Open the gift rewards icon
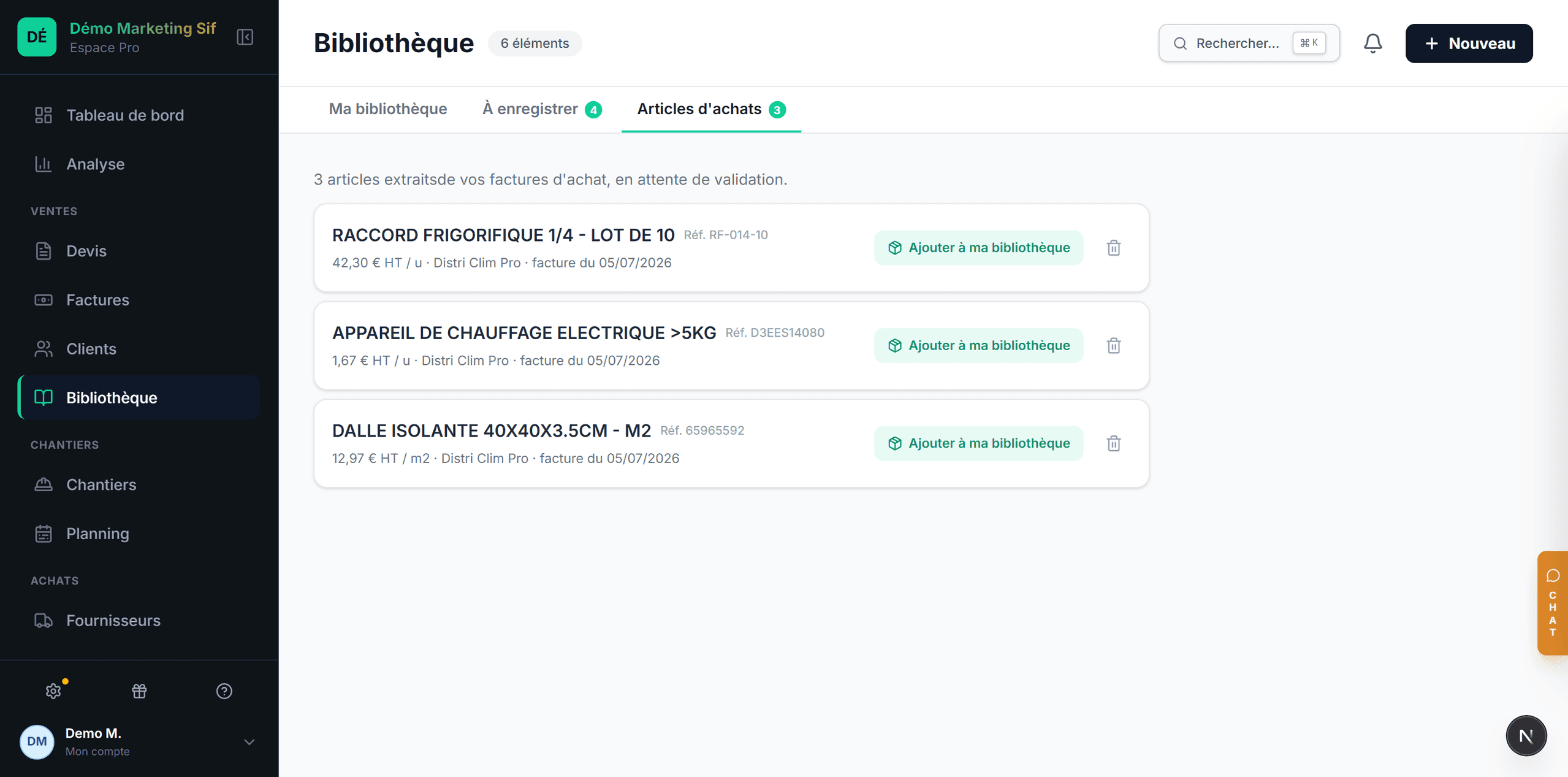Image resolution: width=1568 pixels, height=777 pixels. (139, 691)
